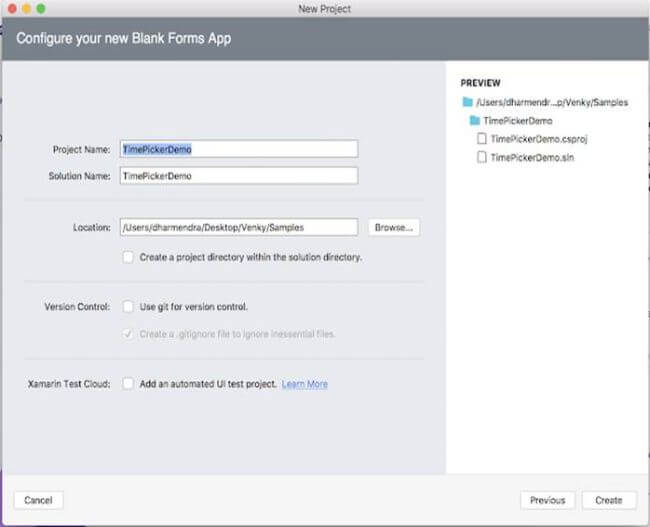This screenshot has height=527, width=650.
Task: Select TimePickerDemo.sln in the preview tree
Action: pos(526,157)
